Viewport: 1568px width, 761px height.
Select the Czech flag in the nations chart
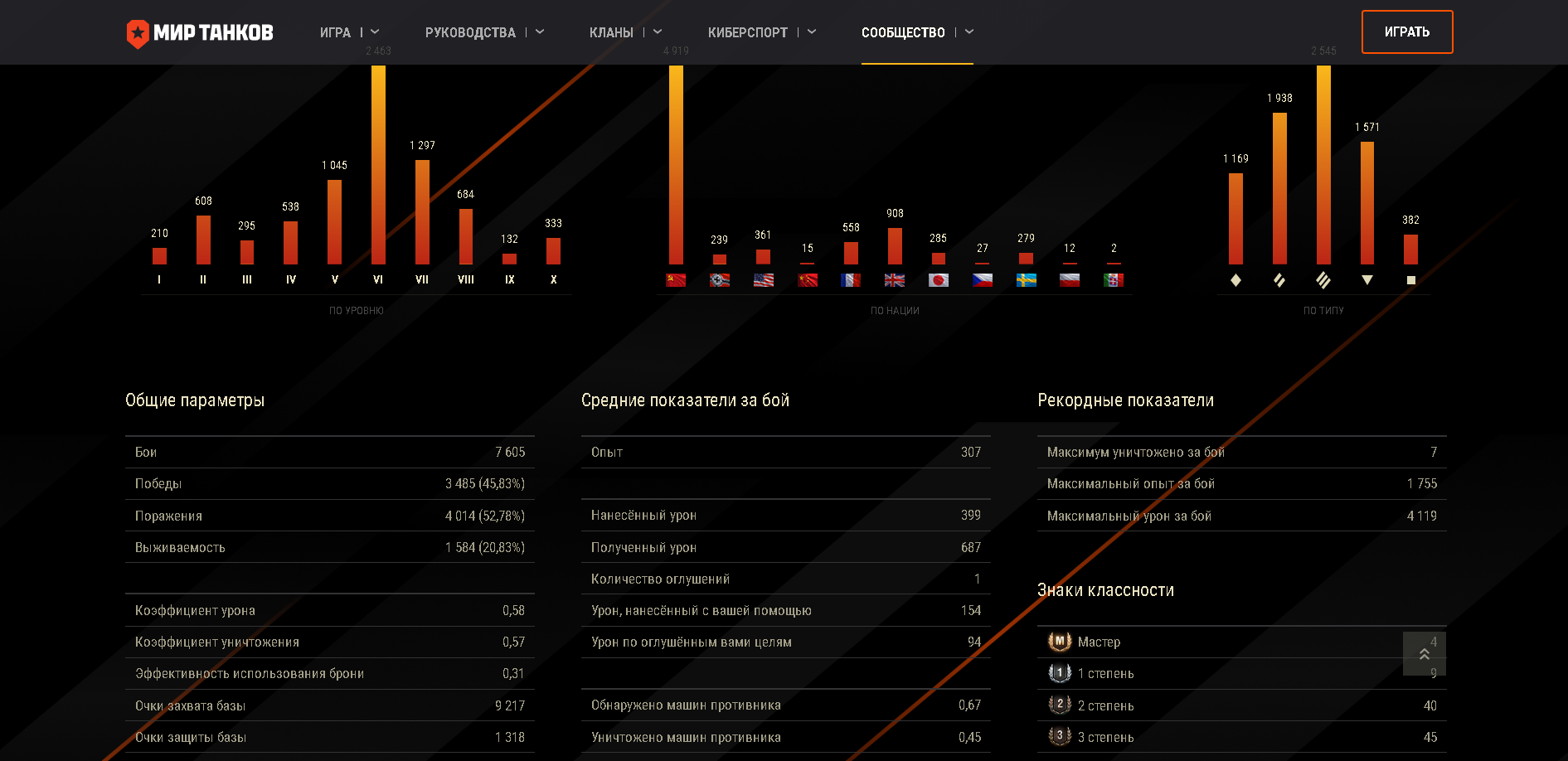[x=983, y=280]
